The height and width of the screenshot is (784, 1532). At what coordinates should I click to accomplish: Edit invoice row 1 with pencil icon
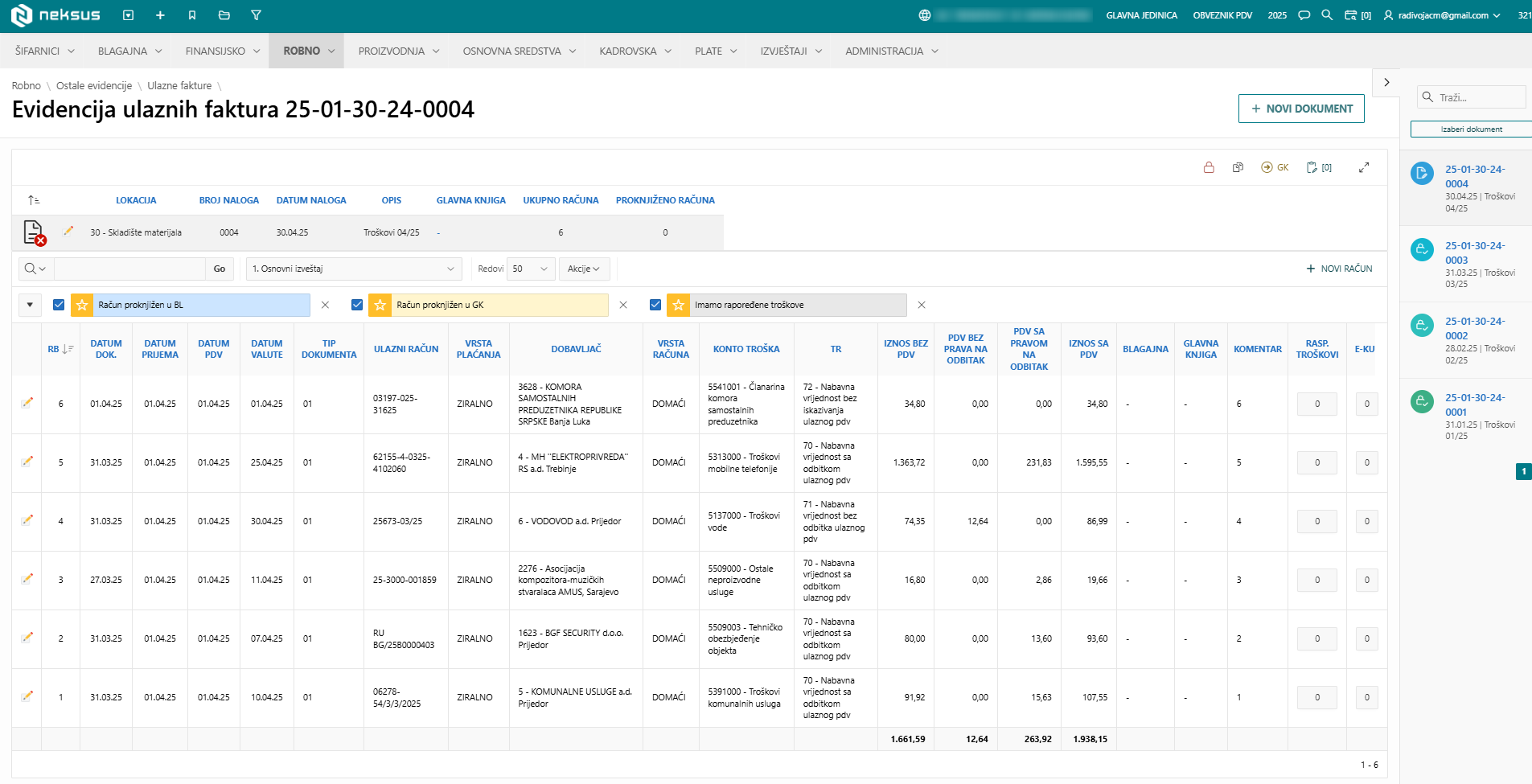coord(27,696)
